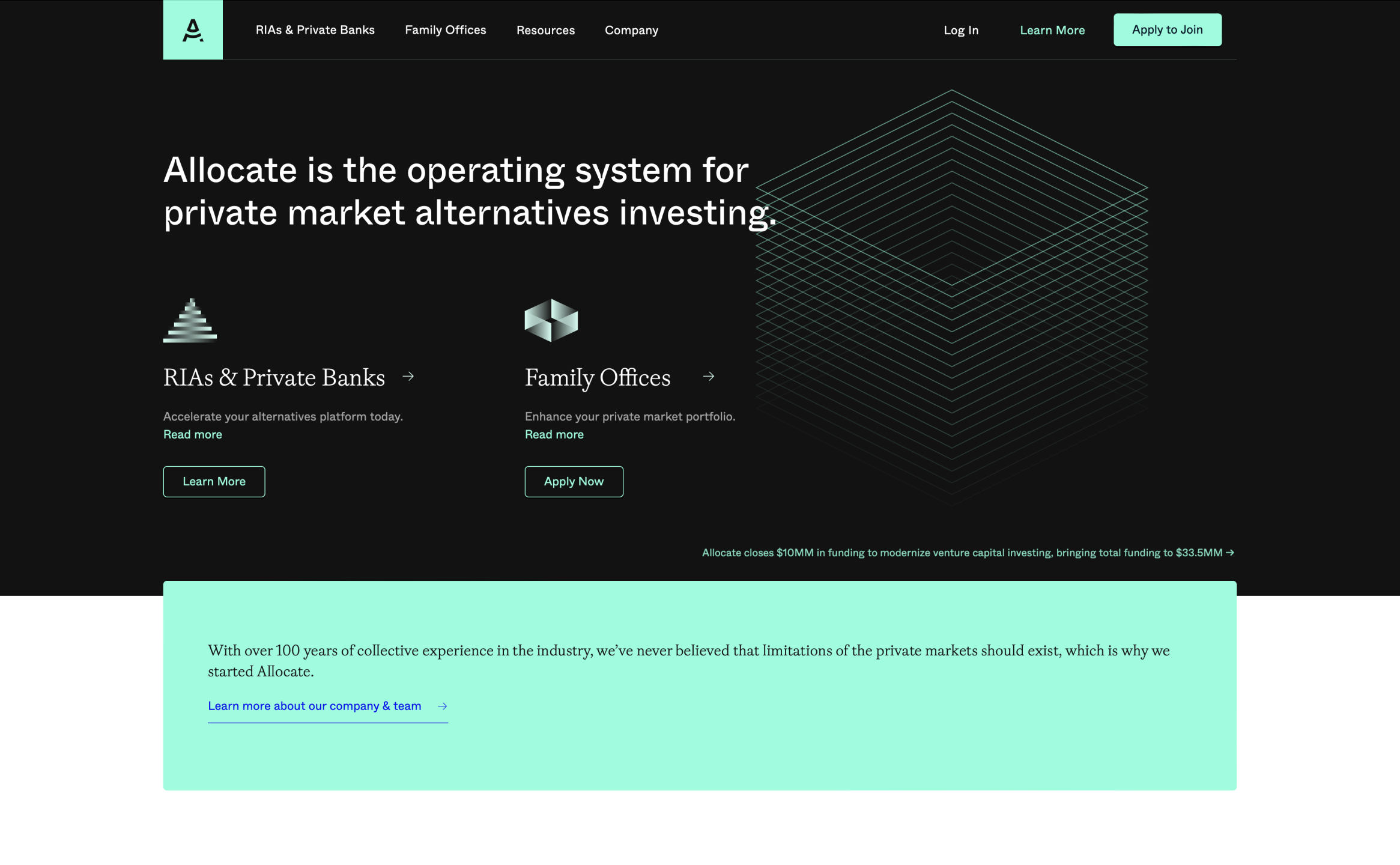Image resolution: width=1400 pixels, height=865 pixels.
Task: Click the stacked pyramid RIAs icon
Action: (x=190, y=320)
